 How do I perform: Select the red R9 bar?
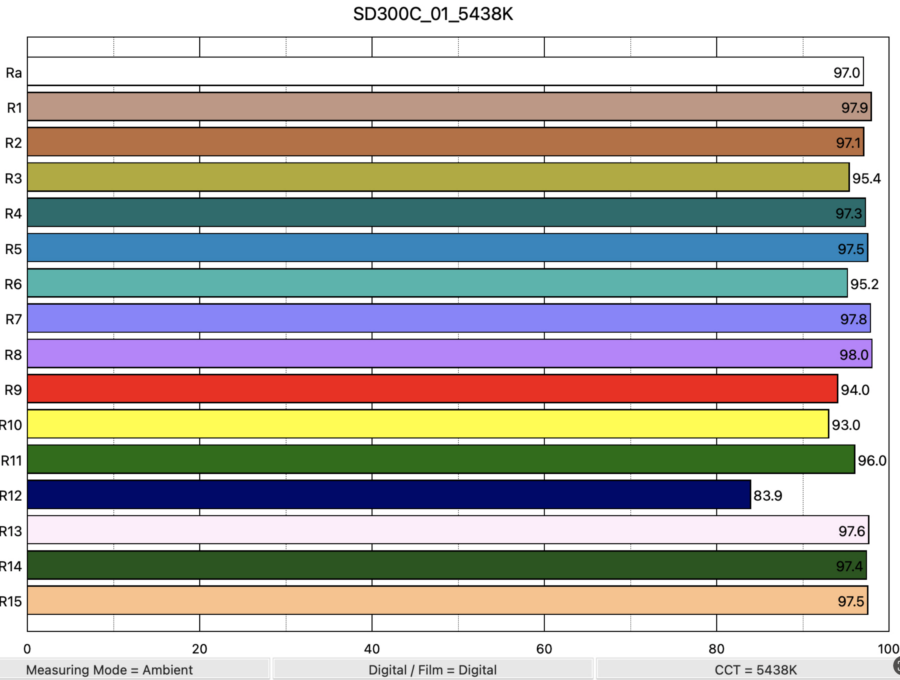[432, 389]
